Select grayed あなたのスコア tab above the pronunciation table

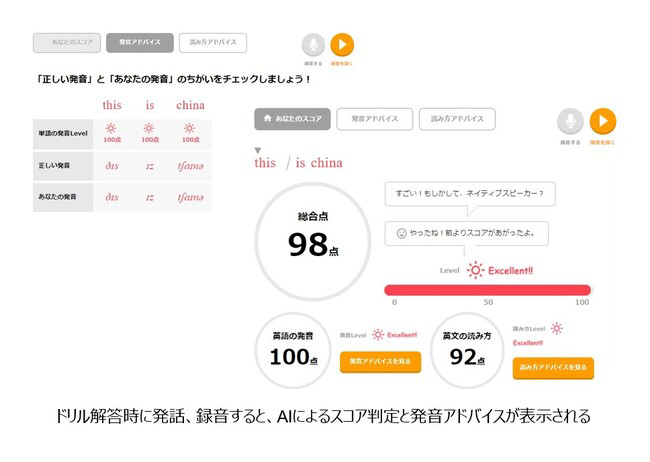click(x=66, y=43)
